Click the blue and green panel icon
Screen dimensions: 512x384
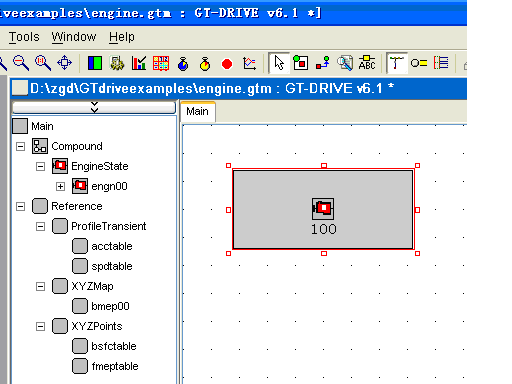click(95, 63)
